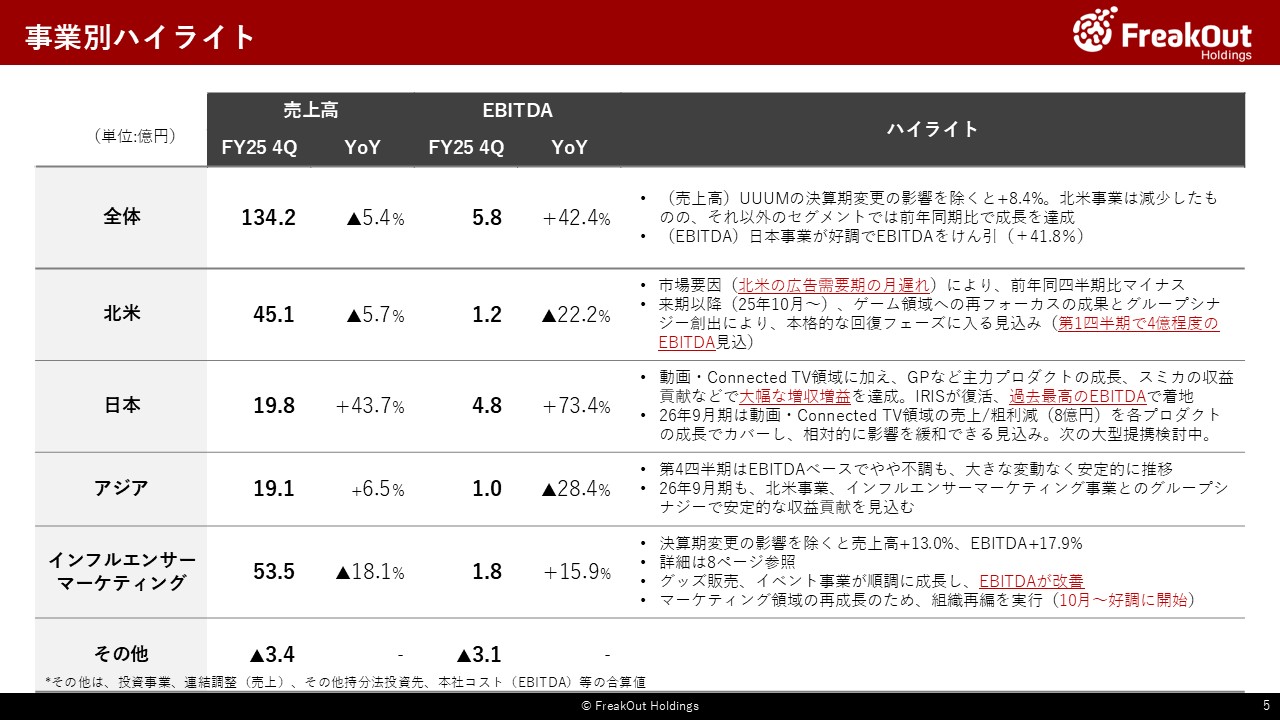
Task: Select the ▲3.1 other EBITDA value
Action: coord(479,655)
